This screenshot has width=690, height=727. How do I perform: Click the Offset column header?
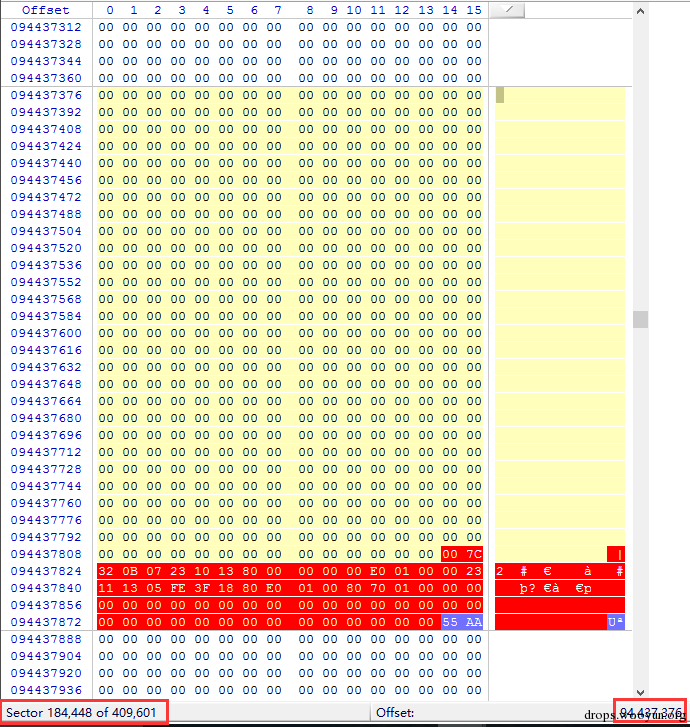coord(46,10)
